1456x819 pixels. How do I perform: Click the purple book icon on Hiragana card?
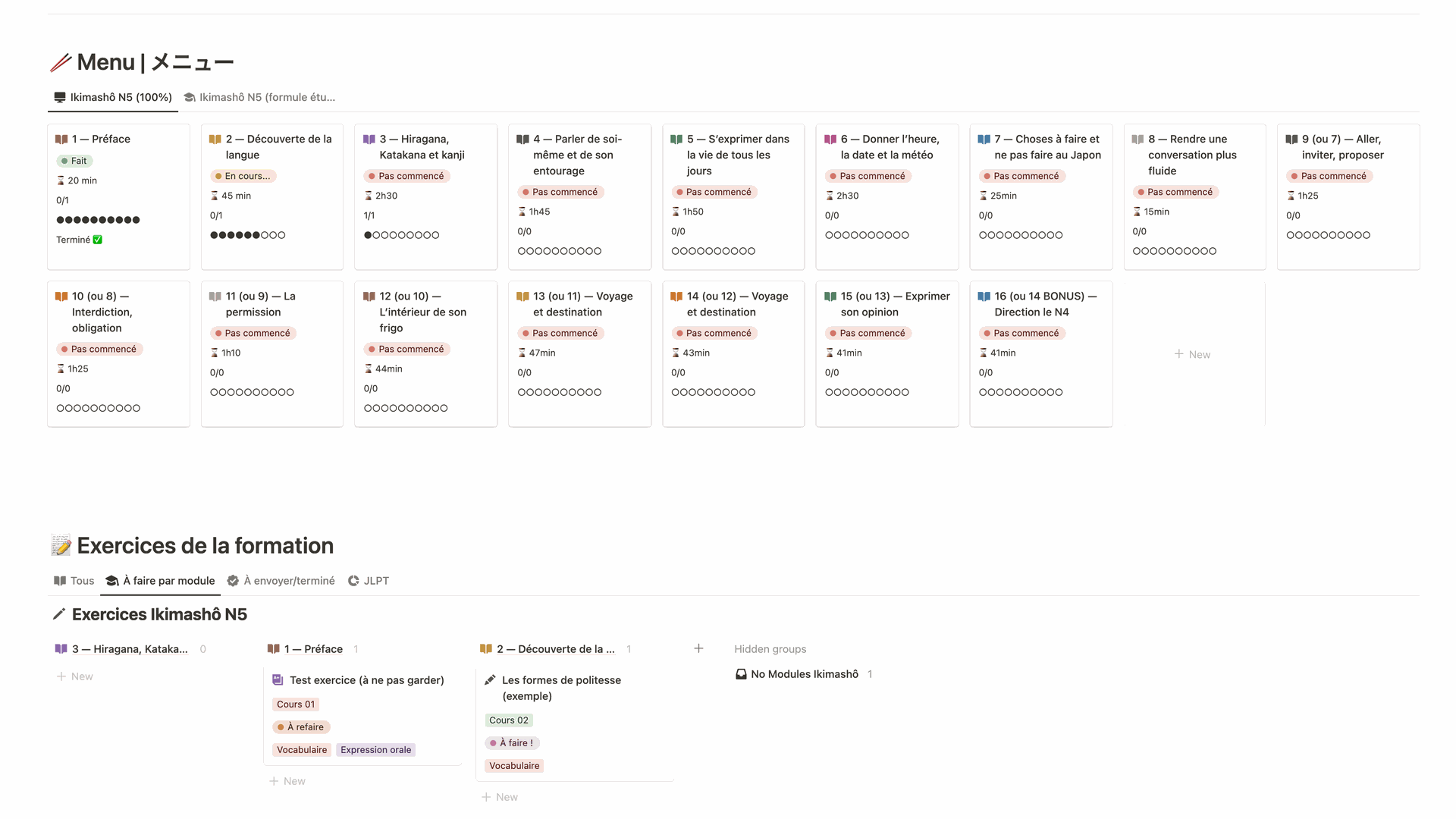369,140
